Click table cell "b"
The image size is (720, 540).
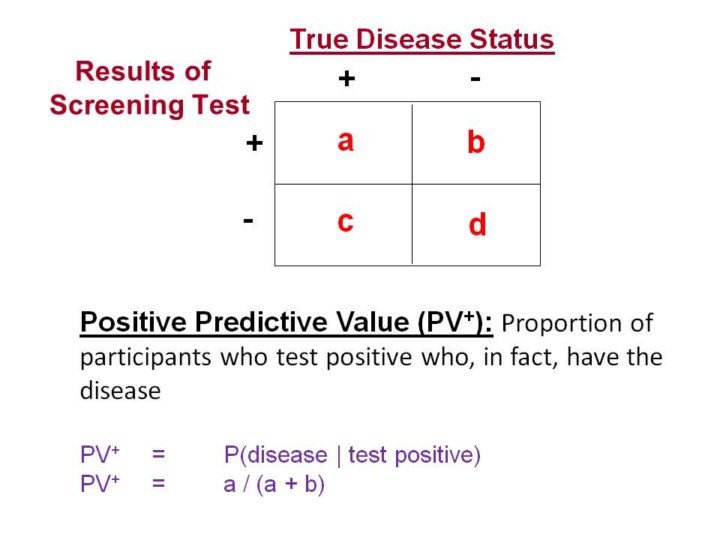point(476,143)
